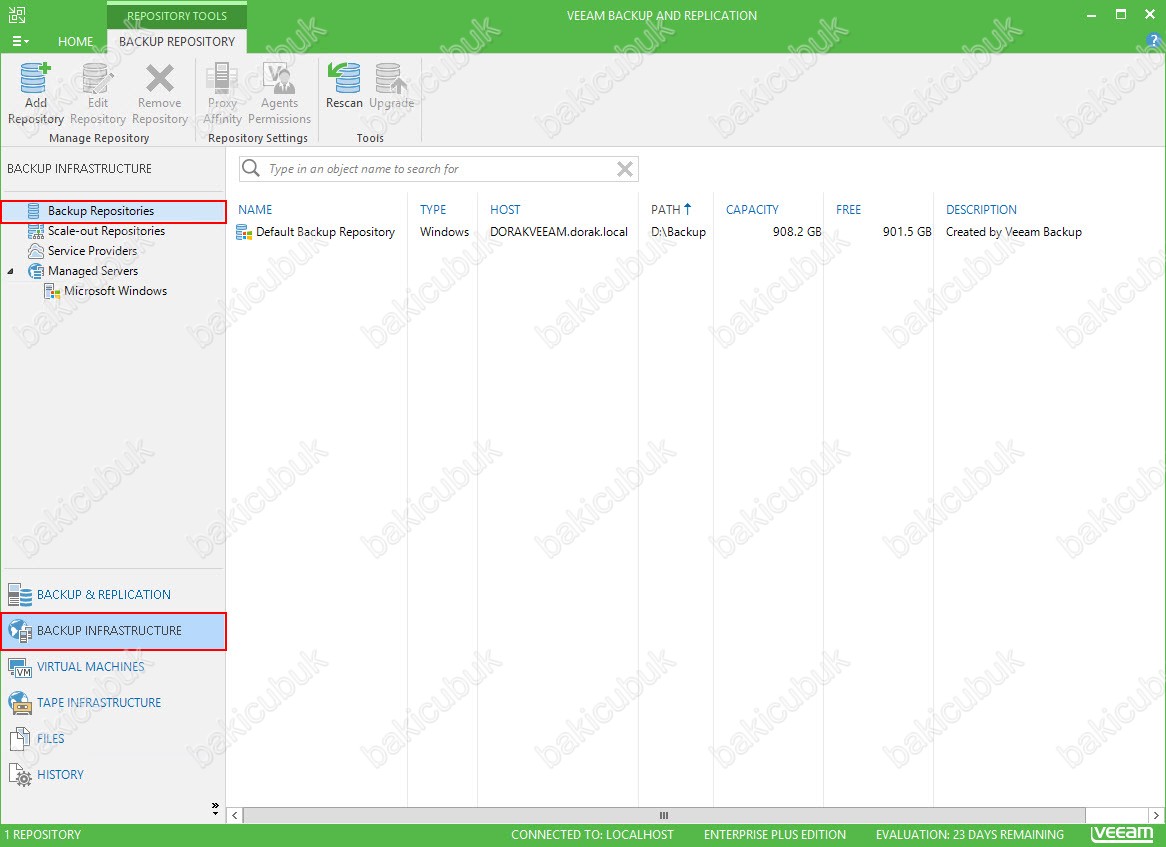Sort the list by CAPACITY column

click(x=752, y=210)
